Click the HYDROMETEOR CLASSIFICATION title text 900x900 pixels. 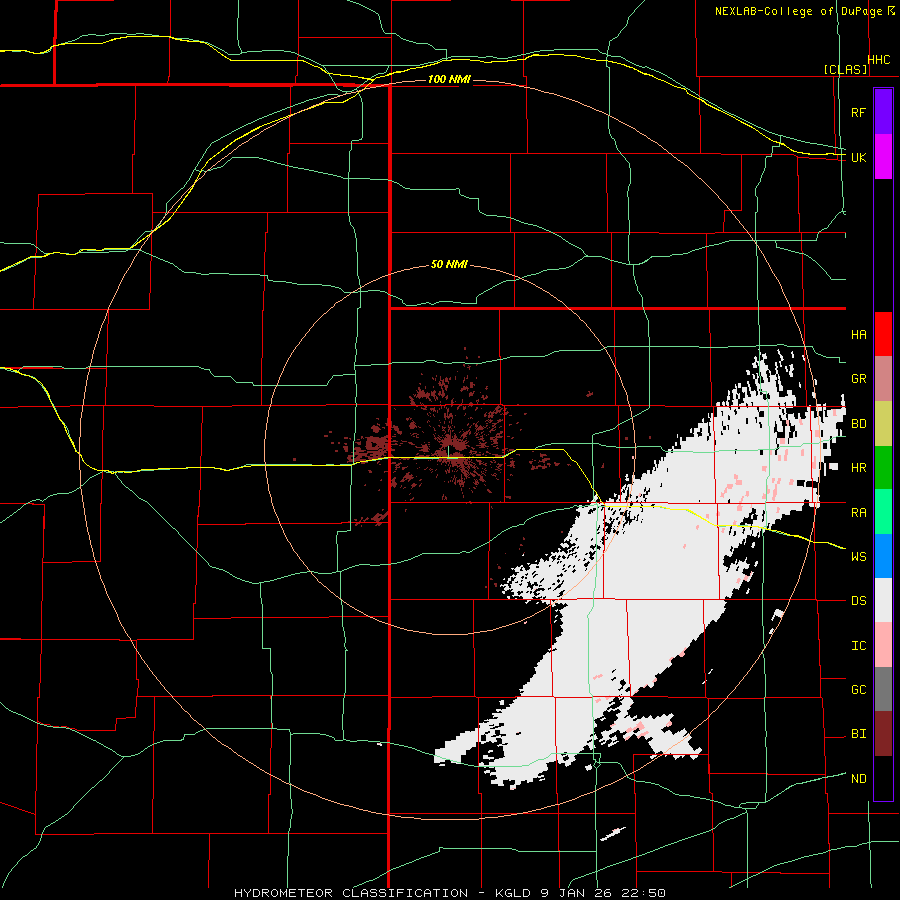[351, 893]
